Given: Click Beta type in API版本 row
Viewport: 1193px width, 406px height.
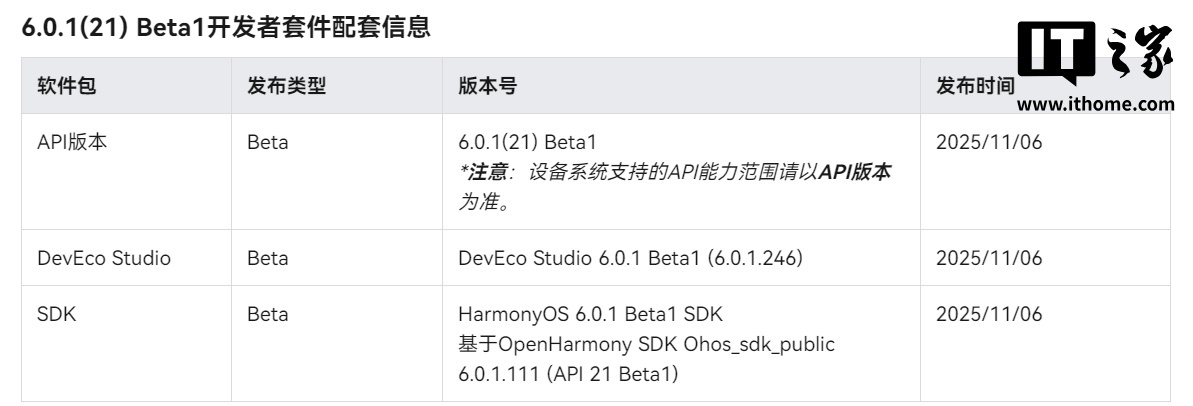Looking at the screenshot, I should tap(268, 142).
